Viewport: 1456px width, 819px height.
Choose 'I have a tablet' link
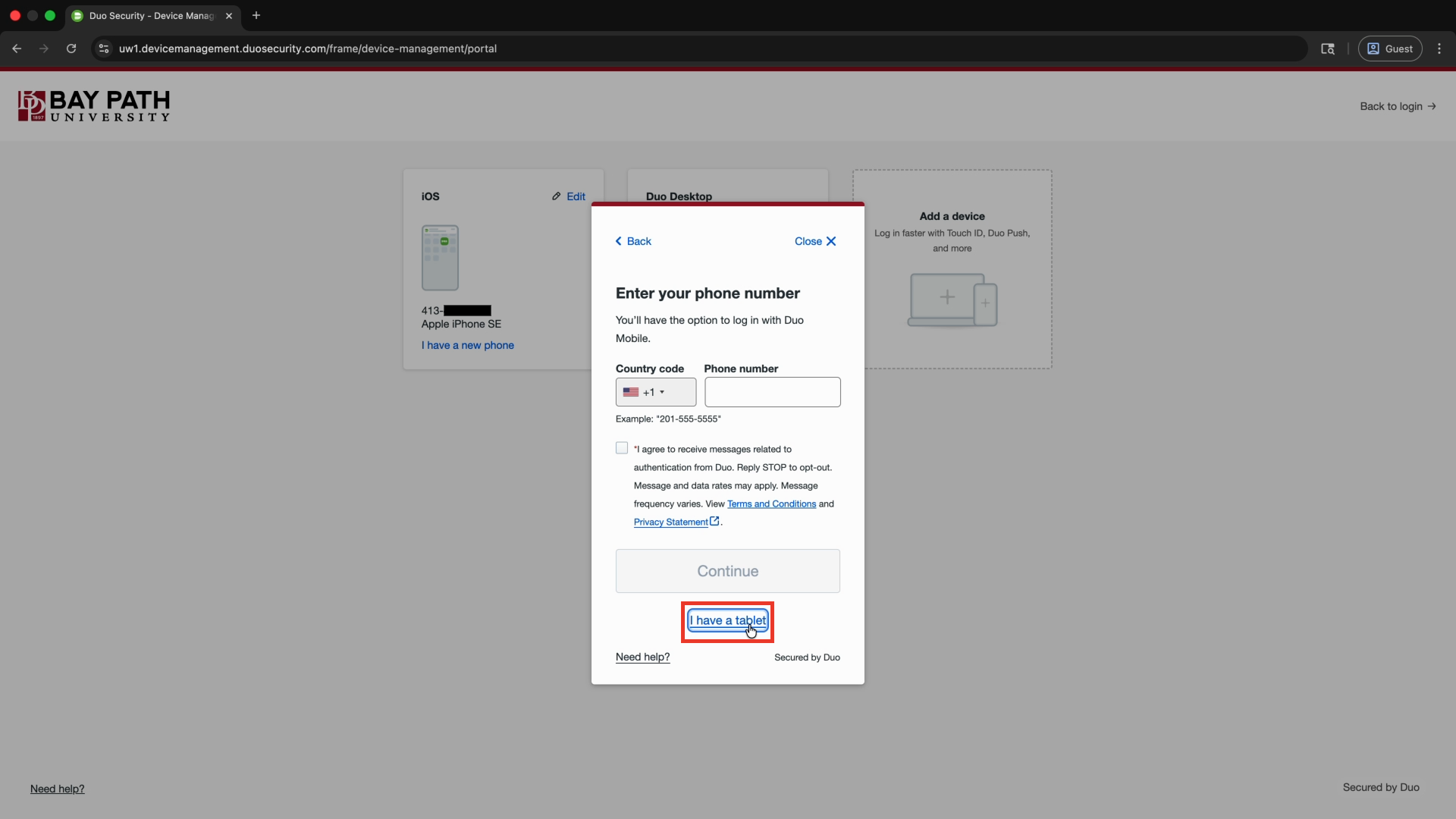pyautogui.click(x=728, y=620)
